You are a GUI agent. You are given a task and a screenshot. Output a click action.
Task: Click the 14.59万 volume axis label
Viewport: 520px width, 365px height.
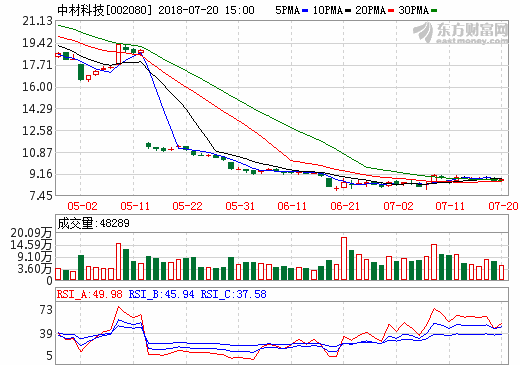tap(31, 245)
